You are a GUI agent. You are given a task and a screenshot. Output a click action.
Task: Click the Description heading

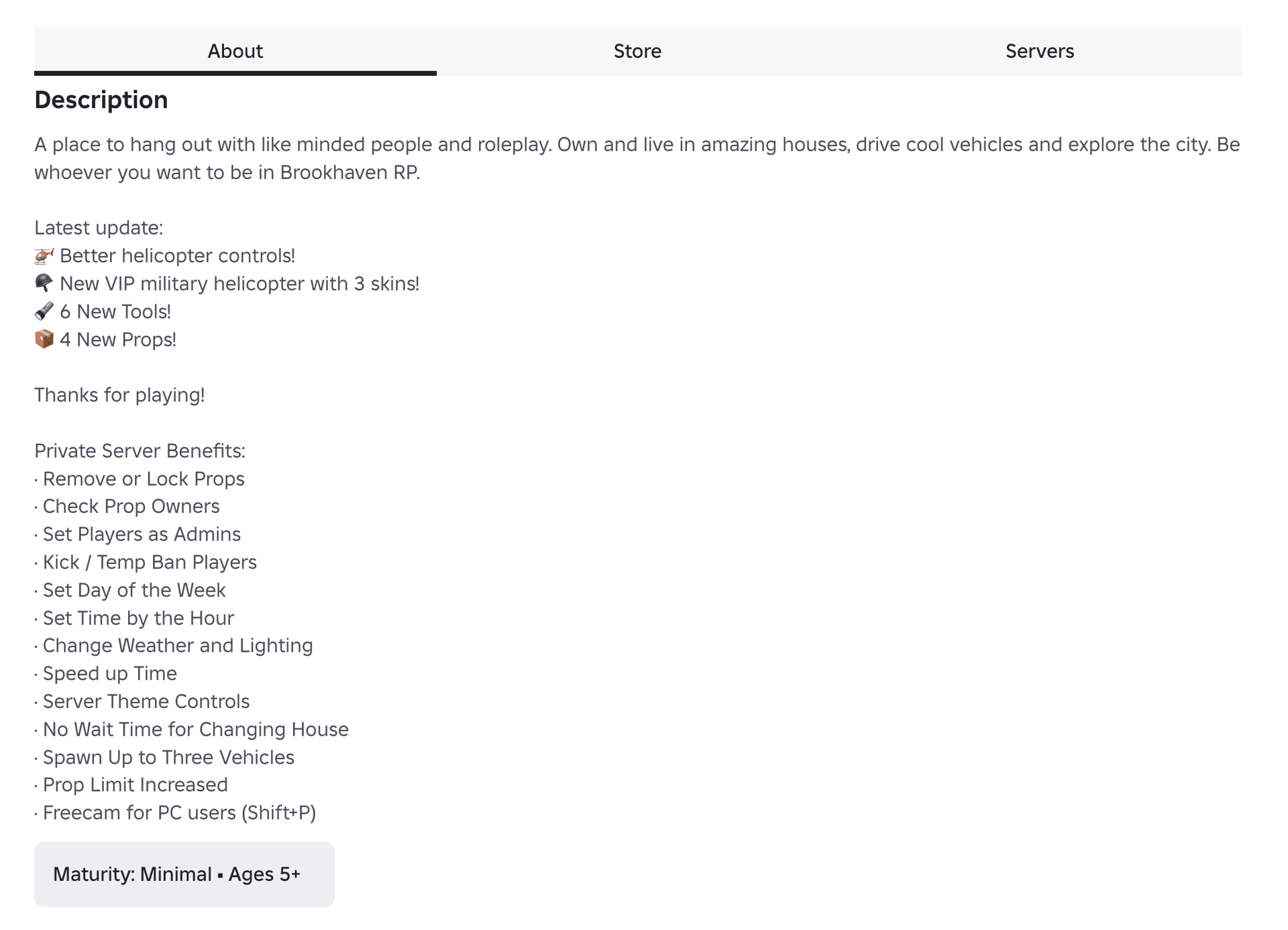(101, 100)
